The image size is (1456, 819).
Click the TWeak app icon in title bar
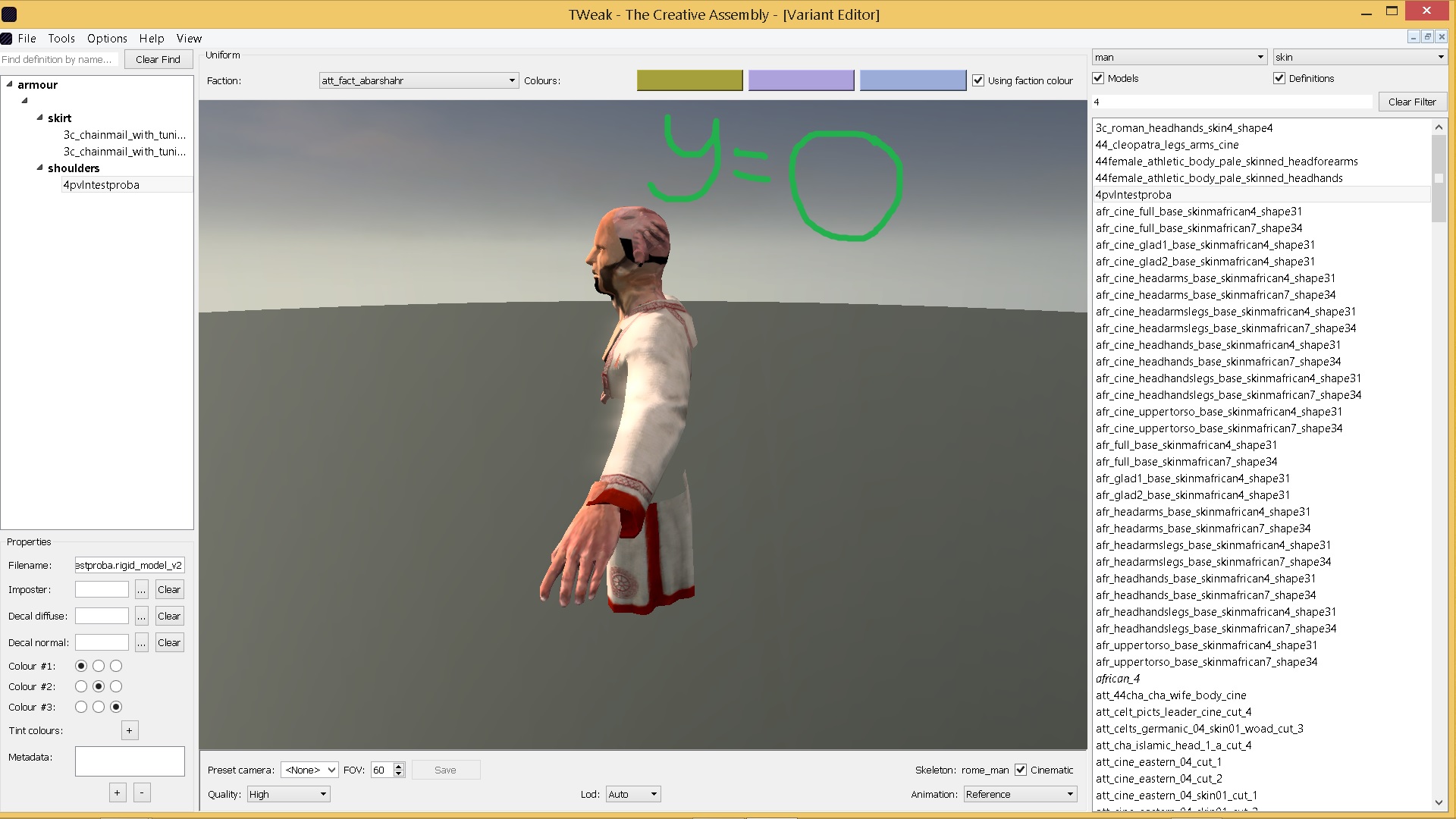pos(9,14)
